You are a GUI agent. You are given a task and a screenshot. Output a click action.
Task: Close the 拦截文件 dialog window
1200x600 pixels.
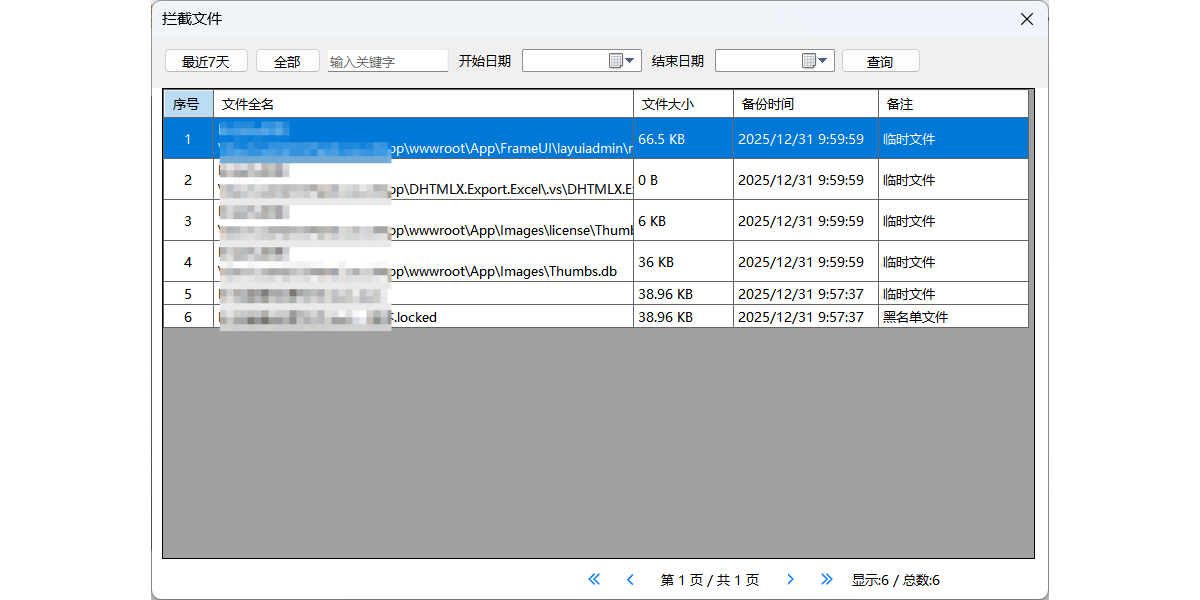pos(1026,19)
